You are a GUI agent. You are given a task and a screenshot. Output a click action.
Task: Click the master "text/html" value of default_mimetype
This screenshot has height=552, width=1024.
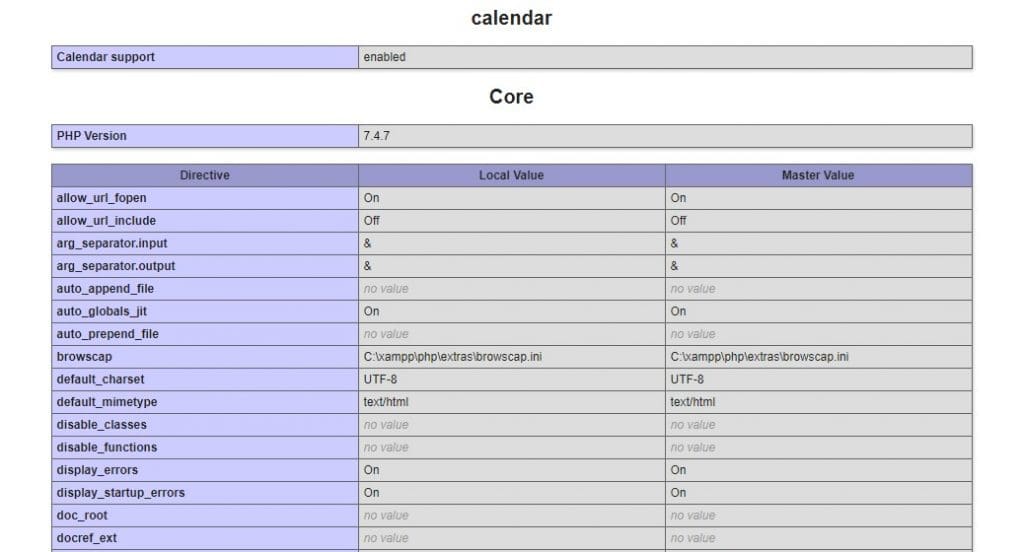click(x=693, y=402)
